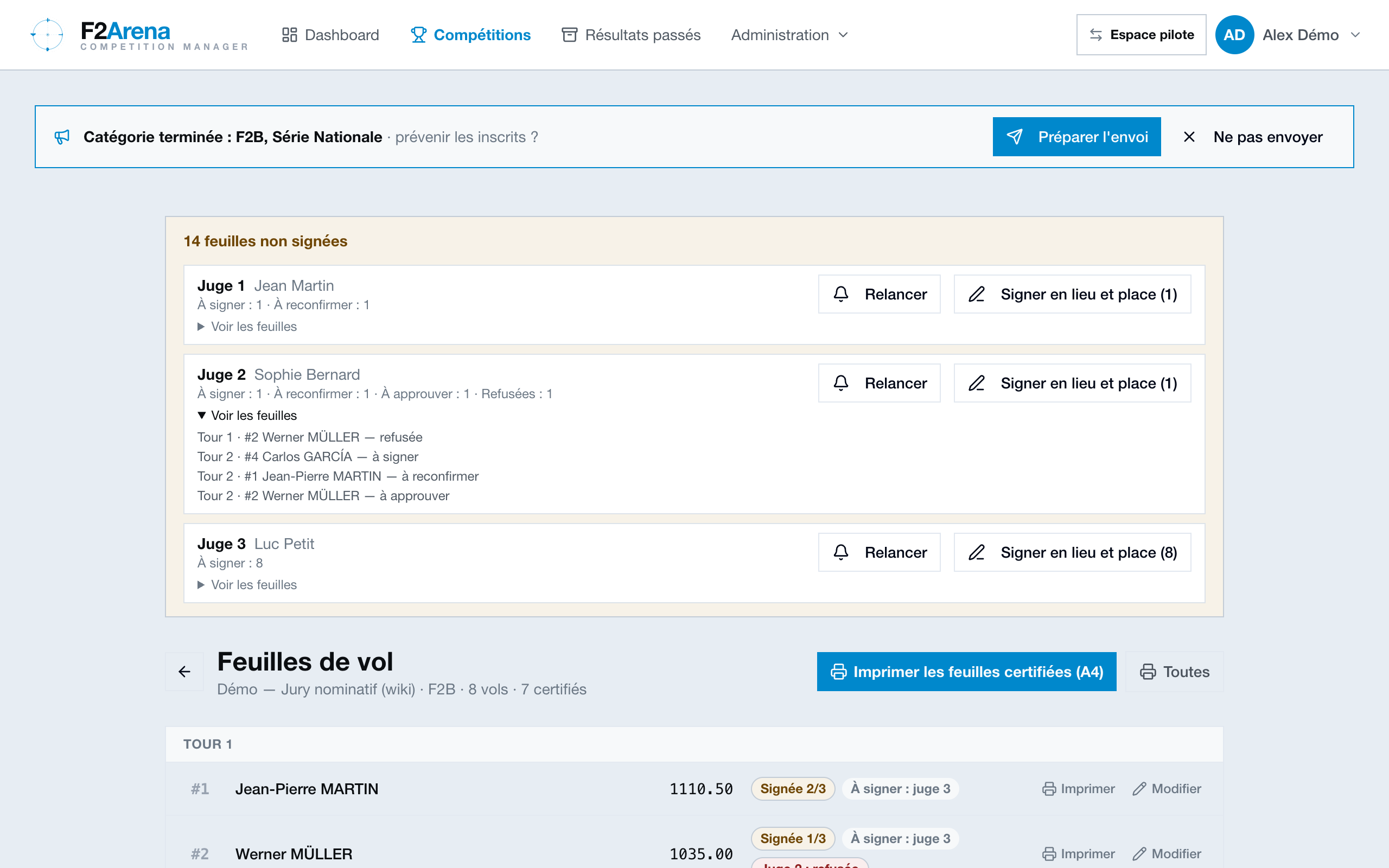Select 'Tour 1 · #2 Werner MÜLLER — refusée' line
The image size is (1389, 868).
[x=310, y=437]
